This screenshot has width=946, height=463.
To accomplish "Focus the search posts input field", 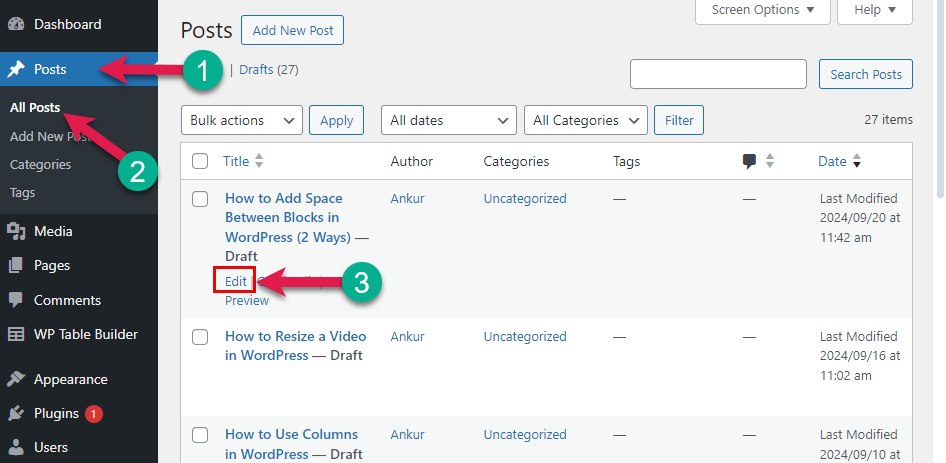I will pos(719,74).
